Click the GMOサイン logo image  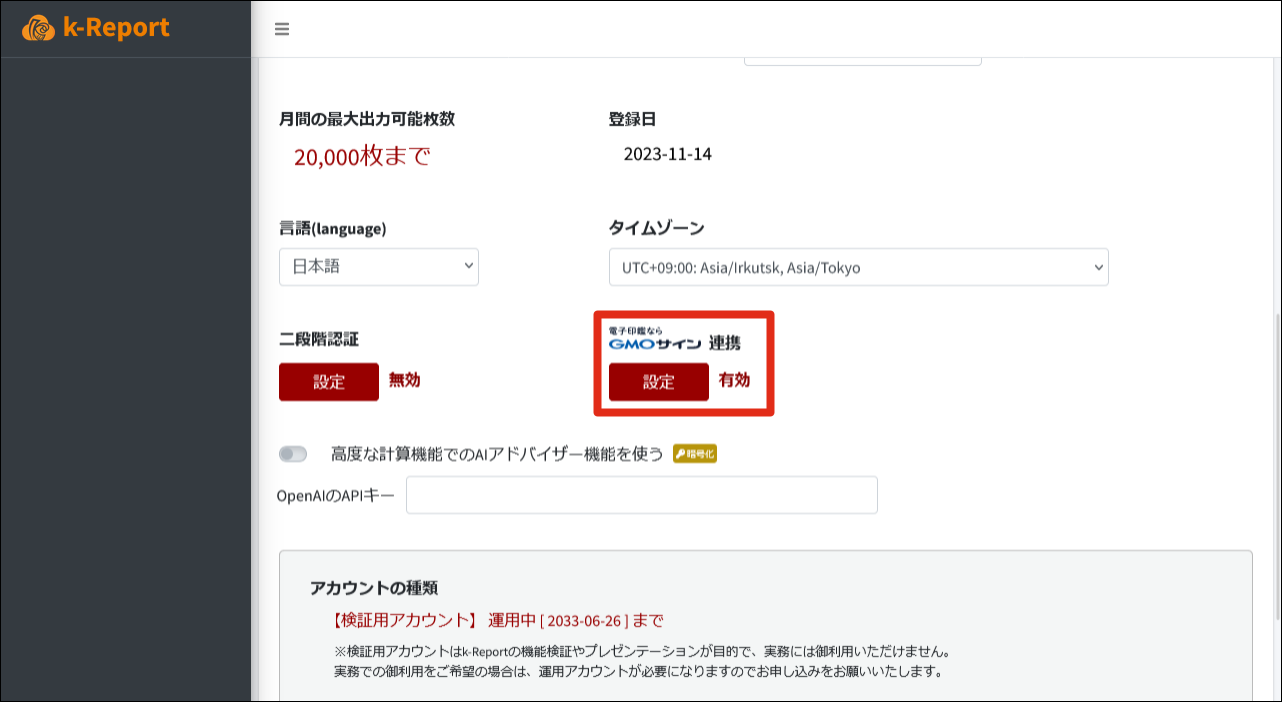(x=655, y=340)
